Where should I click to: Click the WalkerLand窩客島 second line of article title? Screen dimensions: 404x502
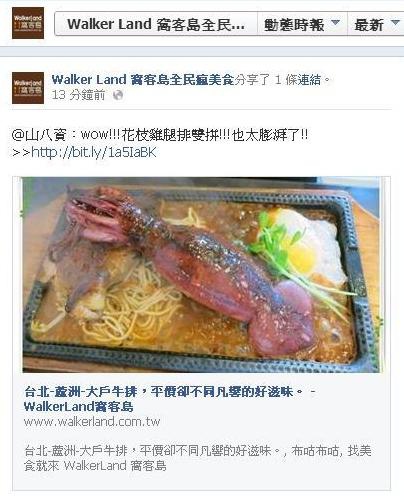tap(79, 406)
